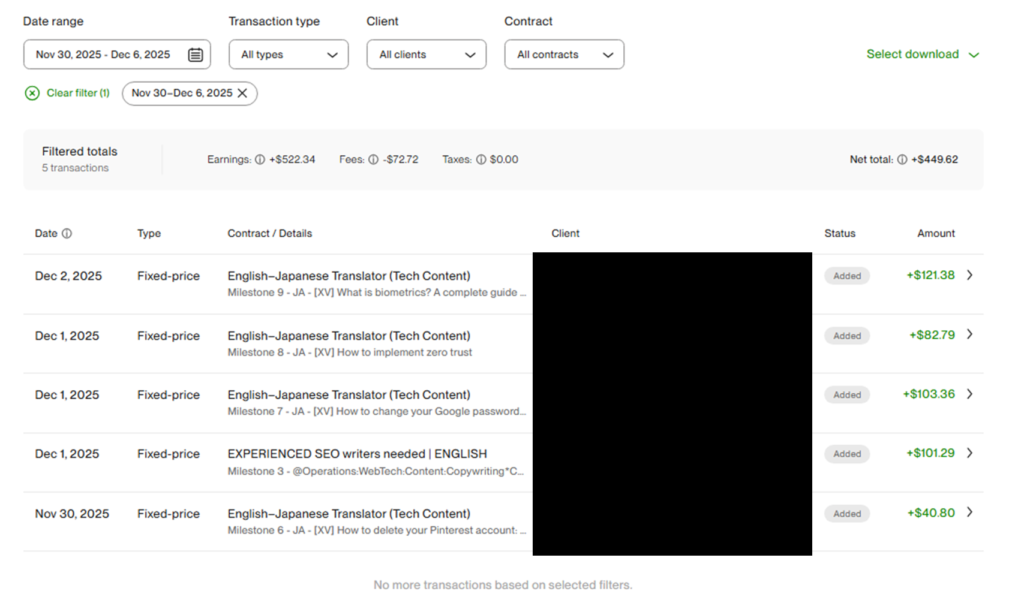Open EXPERIENCED SEO writers needed contract
1024x603 pixels.
(x=357, y=454)
